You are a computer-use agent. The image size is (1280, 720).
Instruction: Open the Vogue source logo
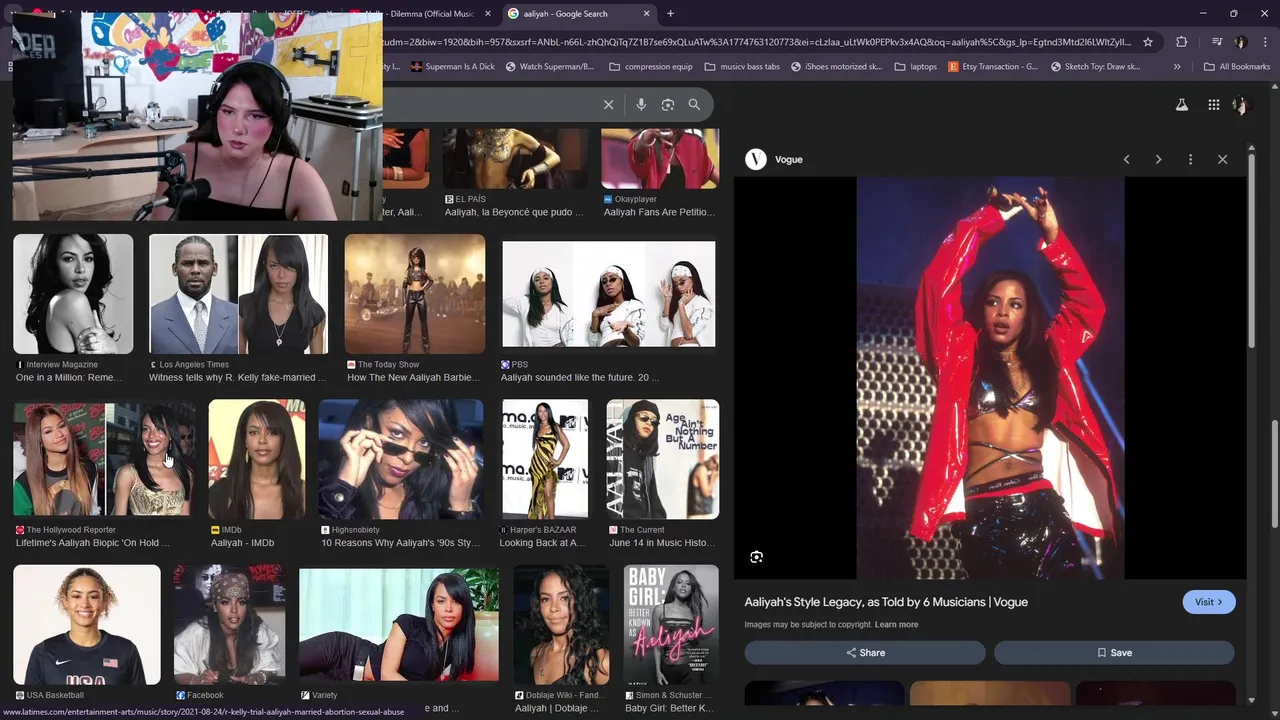[x=756, y=160]
